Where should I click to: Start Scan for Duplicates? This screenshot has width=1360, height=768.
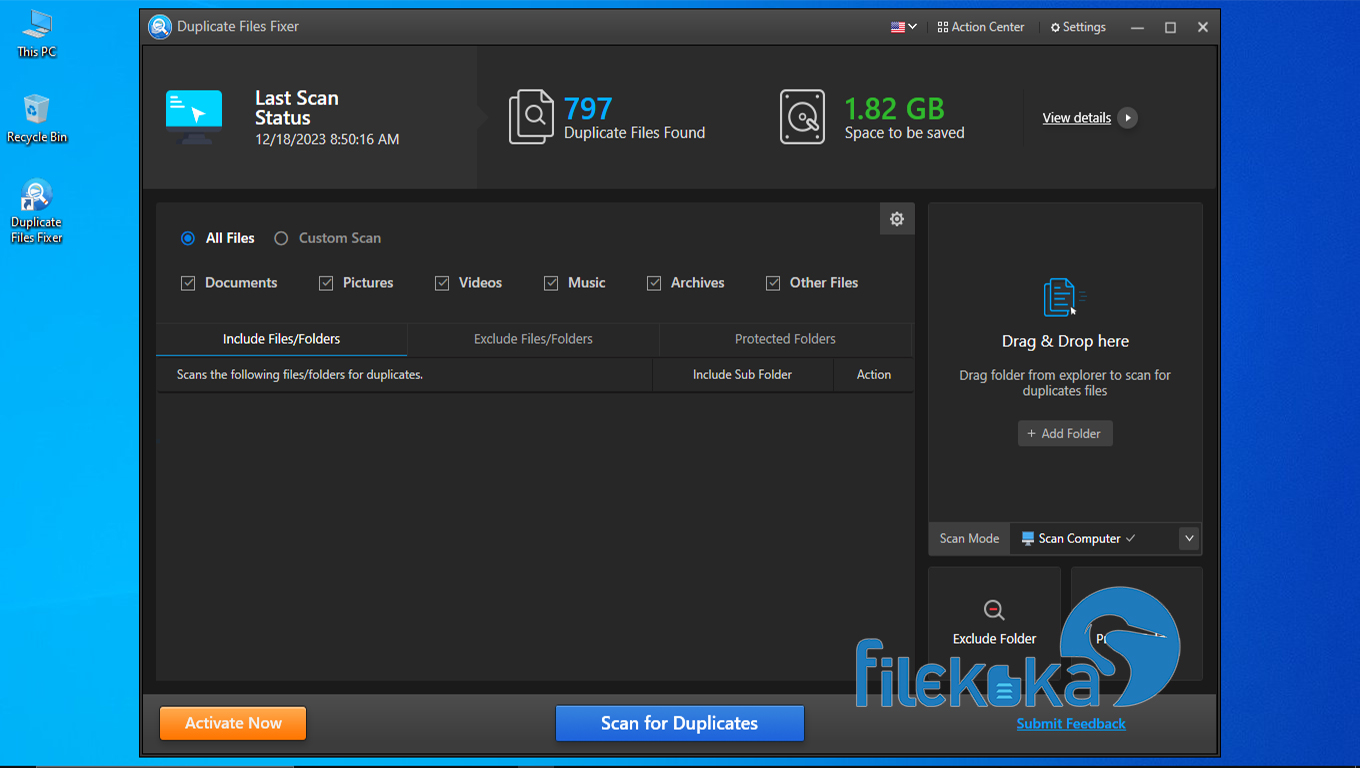680,723
